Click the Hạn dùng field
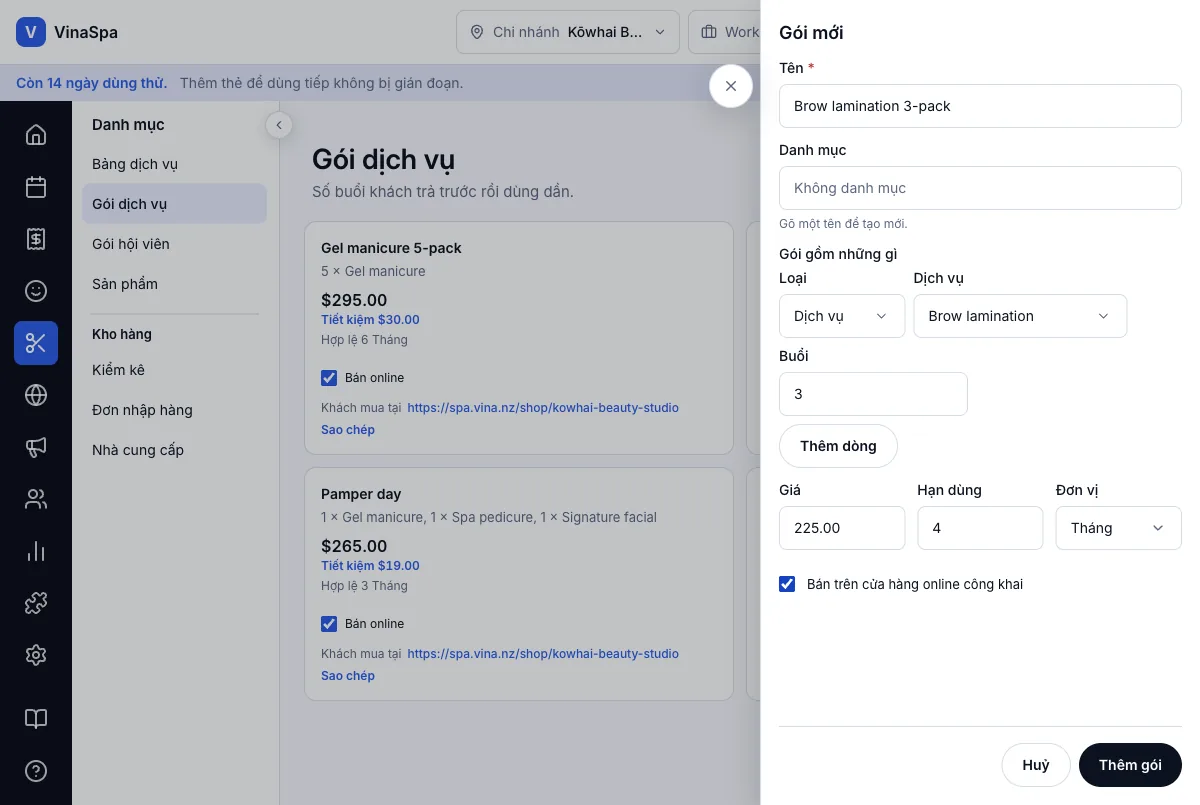Viewport: 1200px width, 805px height. 980,528
